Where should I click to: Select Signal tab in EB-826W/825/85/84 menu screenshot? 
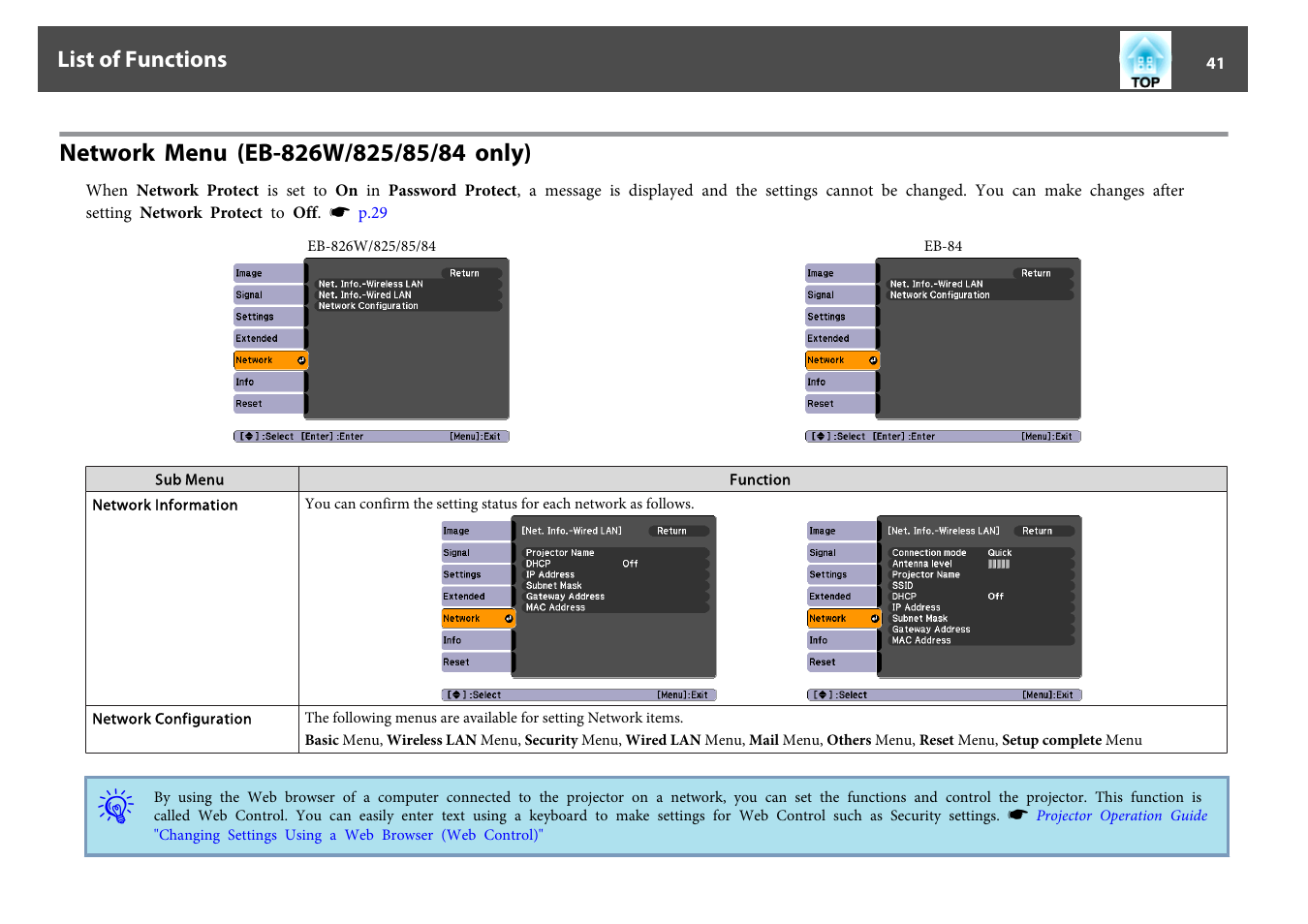[269, 294]
